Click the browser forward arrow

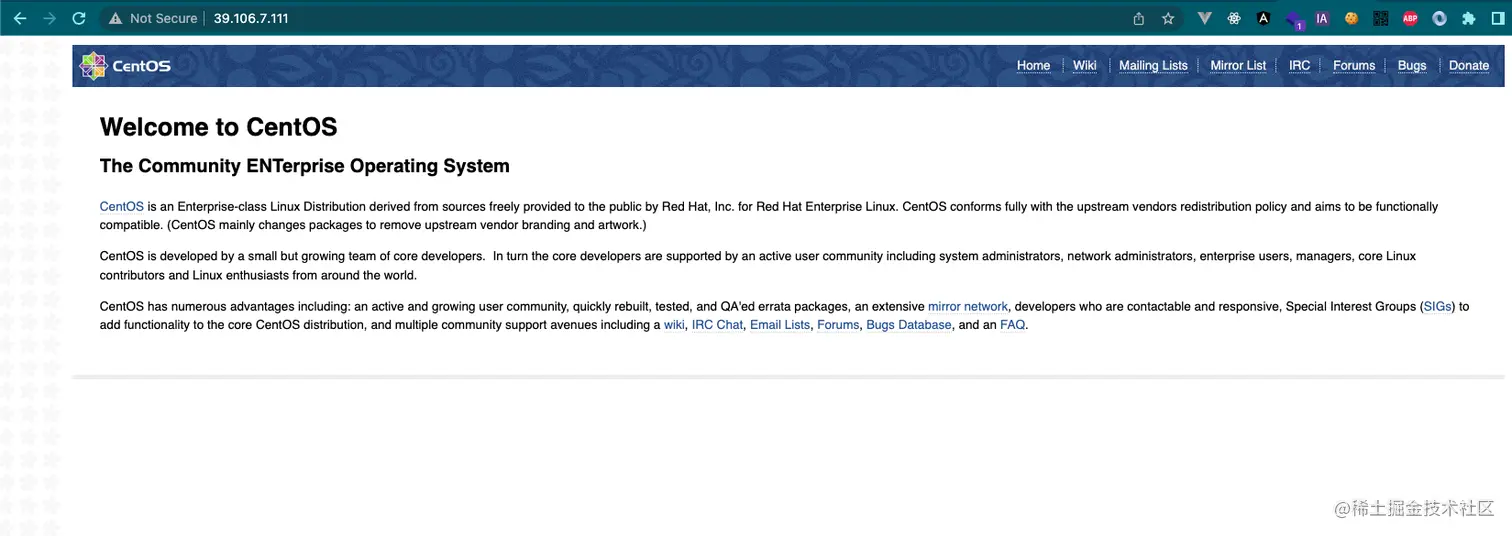coord(49,18)
